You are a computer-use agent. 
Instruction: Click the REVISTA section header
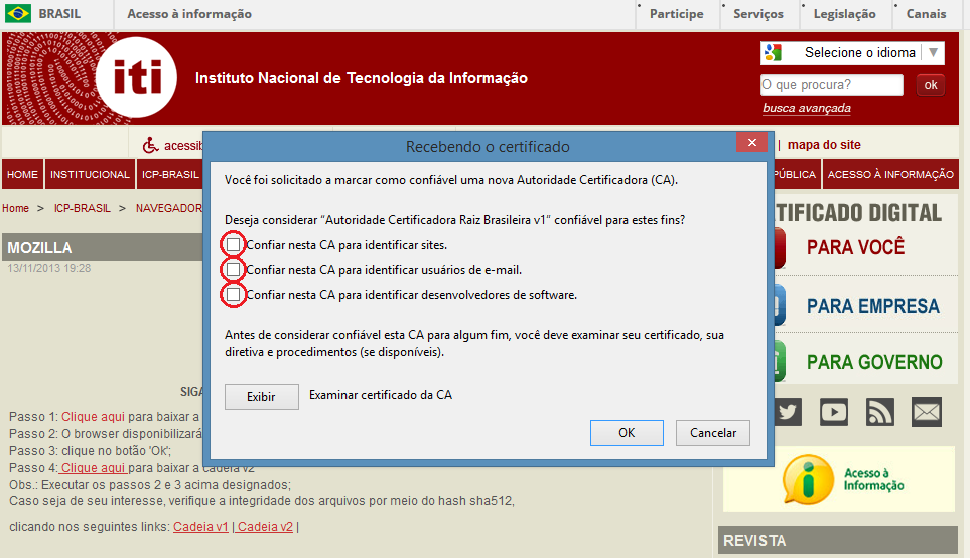(838, 540)
